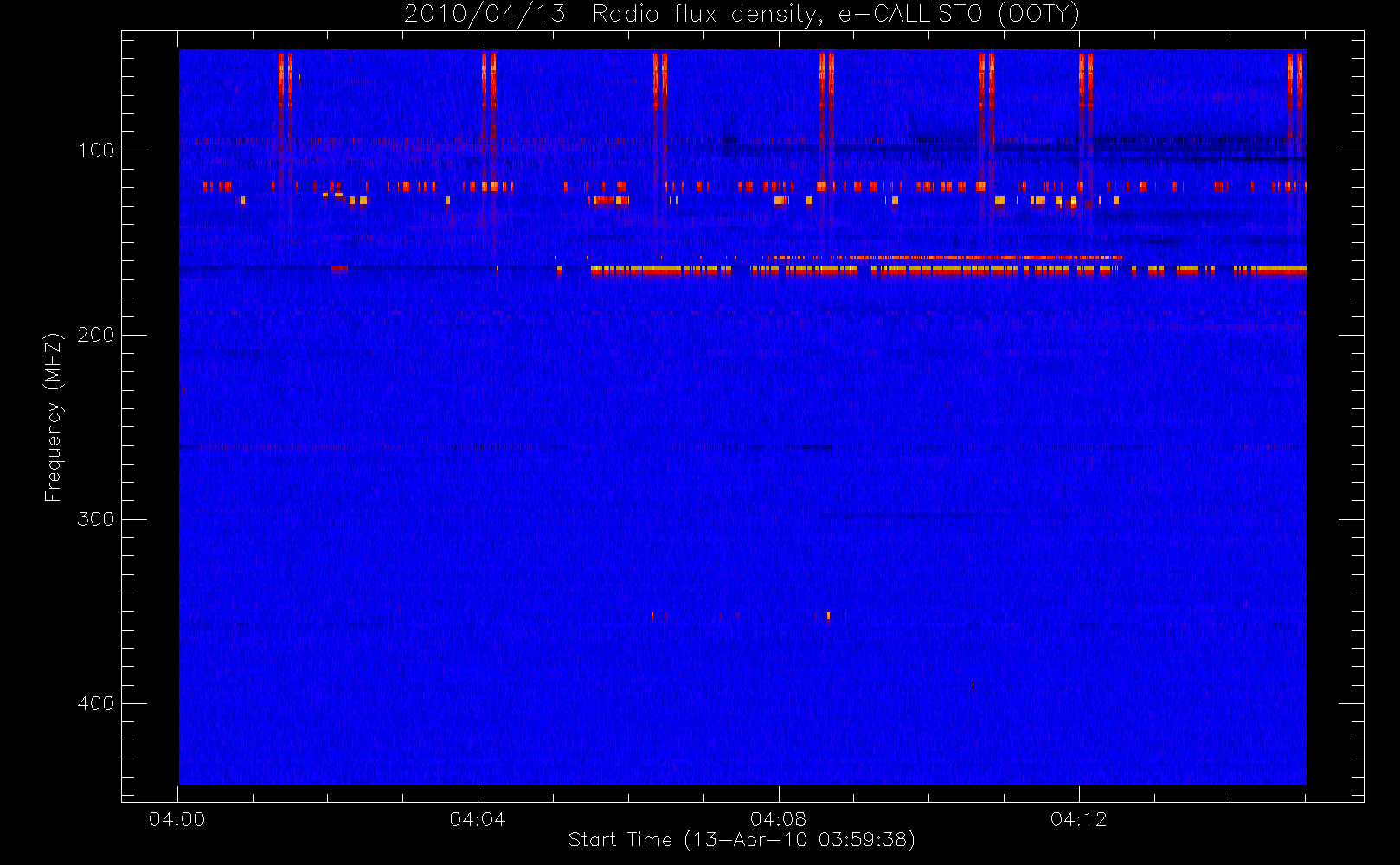1400x865 pixels.
Task: Click the plot title "Radio flux density, e-CALLISTO (OOTY)"
Action: click(836, 14)
